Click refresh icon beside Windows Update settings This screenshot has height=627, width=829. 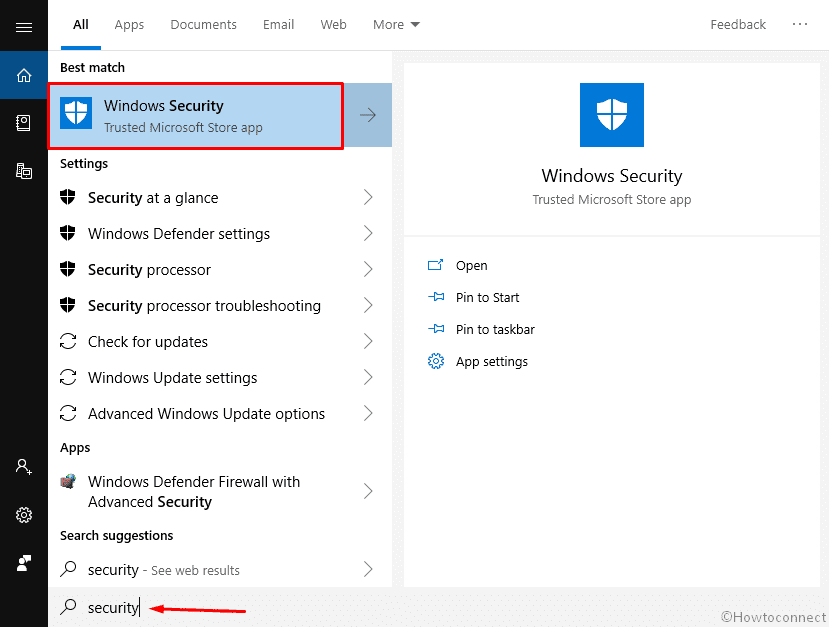[x=68, y=377]
